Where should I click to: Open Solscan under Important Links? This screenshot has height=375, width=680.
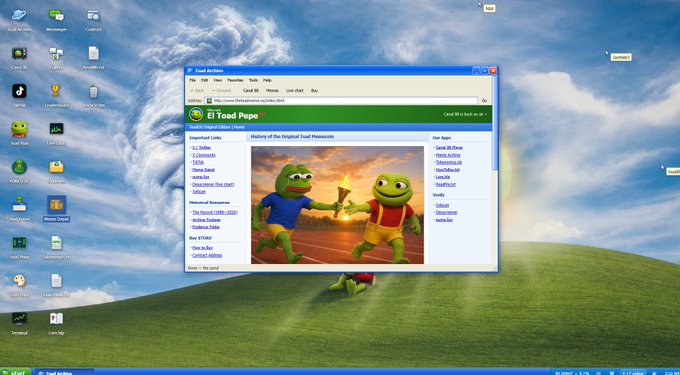click(199, 191)
